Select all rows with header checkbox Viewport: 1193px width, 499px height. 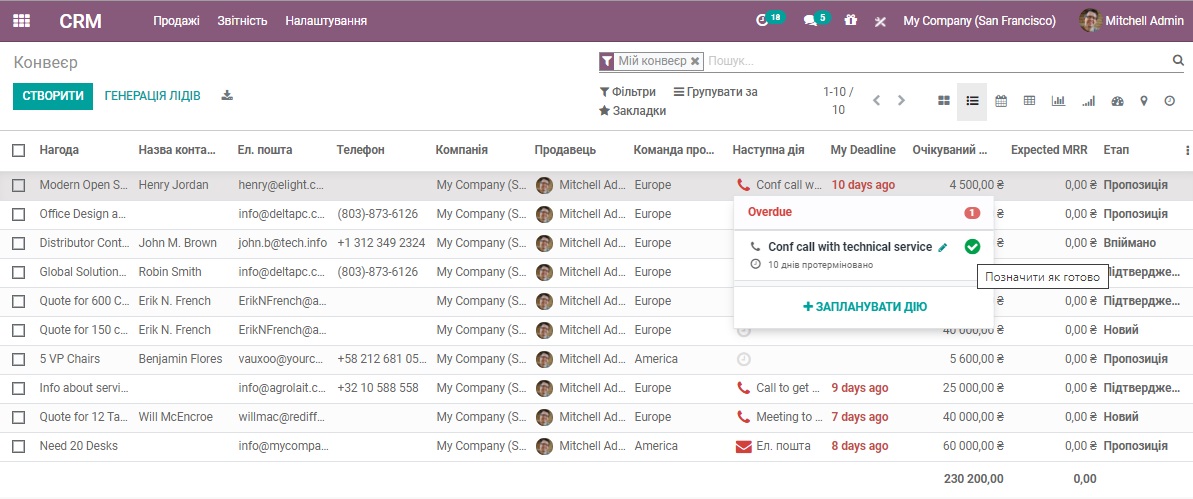click(19, 150)
